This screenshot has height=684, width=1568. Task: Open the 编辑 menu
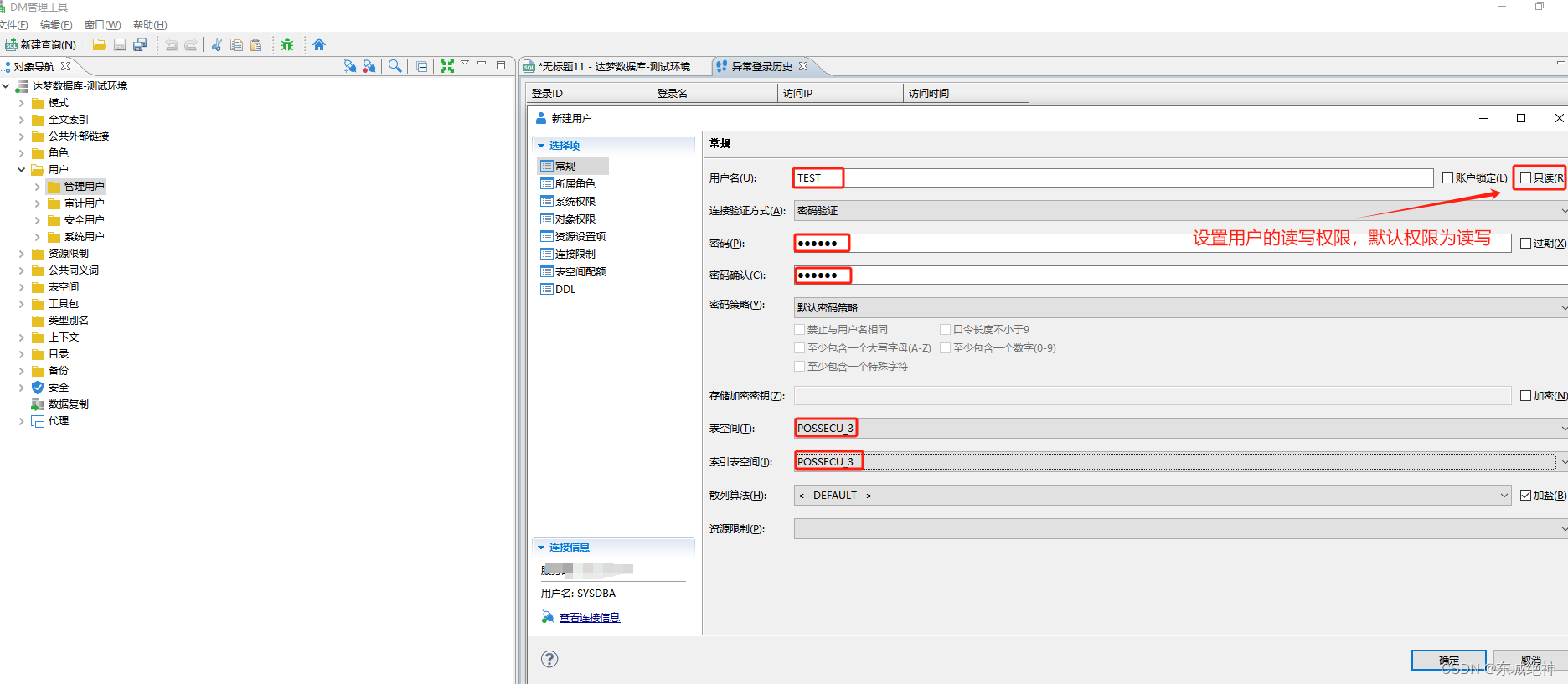pos(56,24)
